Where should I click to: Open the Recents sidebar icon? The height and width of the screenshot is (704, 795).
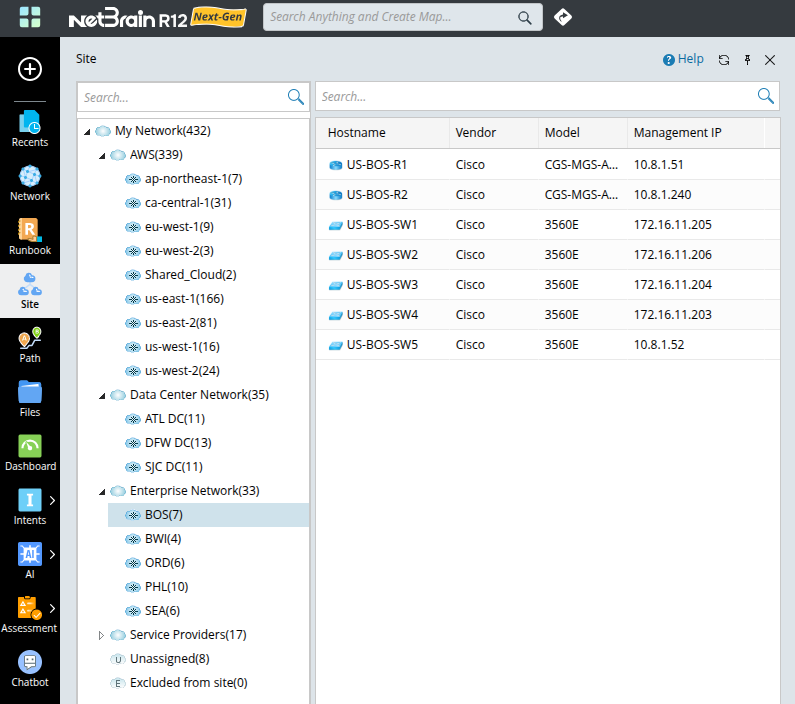30,126
